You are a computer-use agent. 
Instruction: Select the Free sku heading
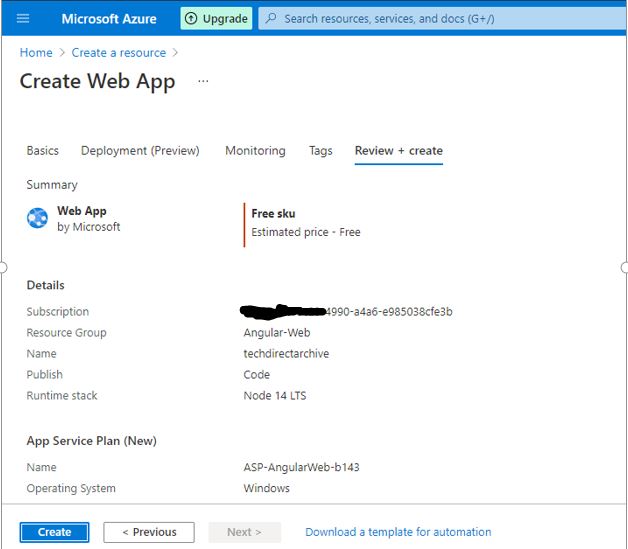[x=273, y=213]
